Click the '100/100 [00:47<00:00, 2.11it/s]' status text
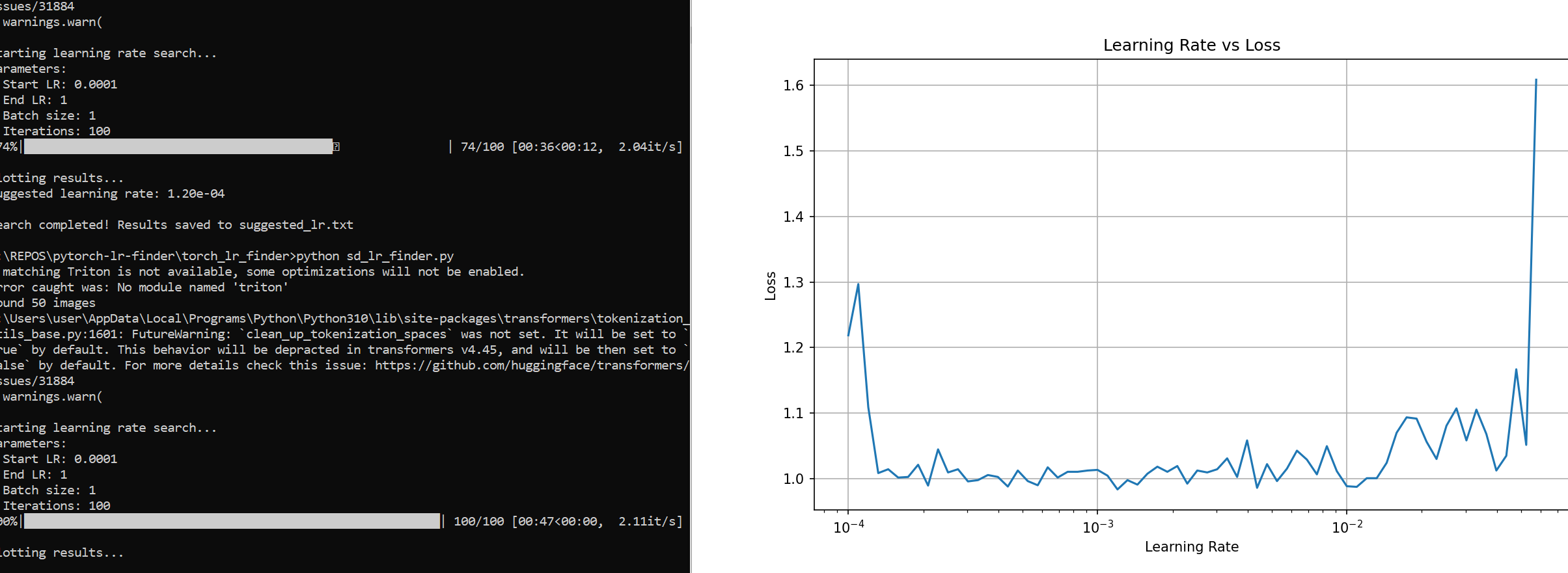The height and width of the screenshot is (573, 1568). point(568,522)
